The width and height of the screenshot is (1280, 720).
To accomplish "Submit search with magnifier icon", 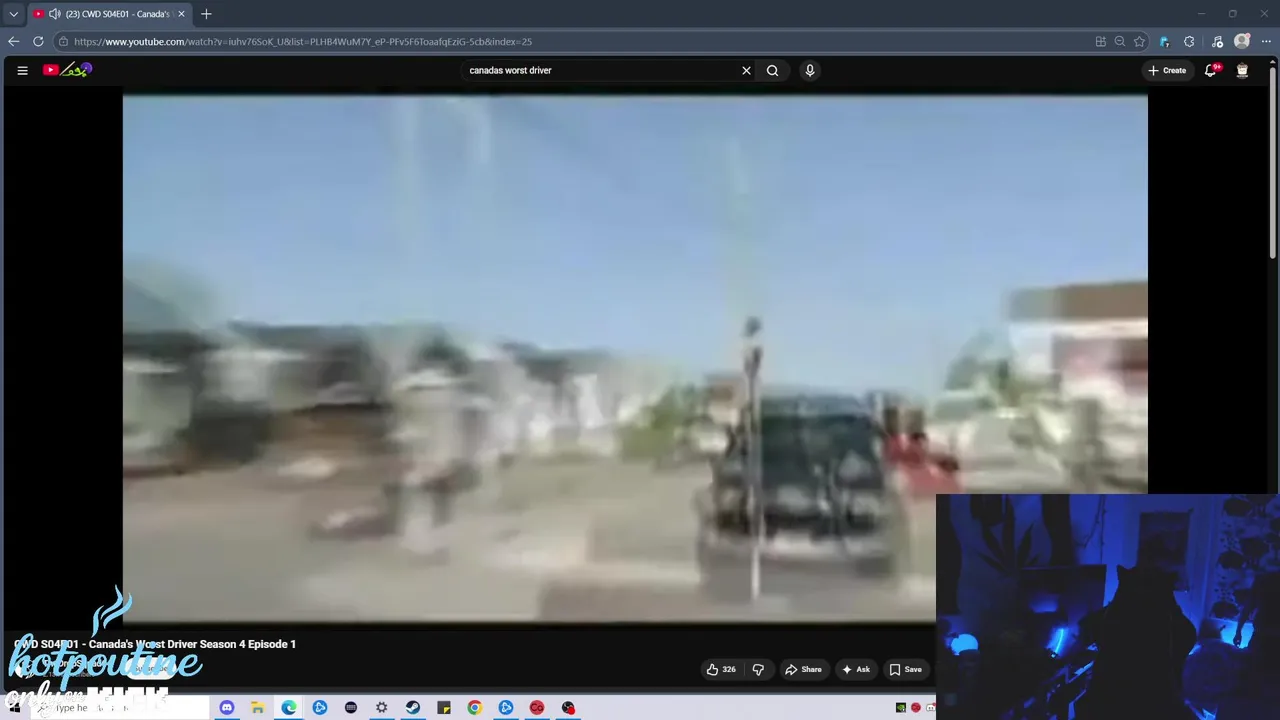I will coord(772,70).
